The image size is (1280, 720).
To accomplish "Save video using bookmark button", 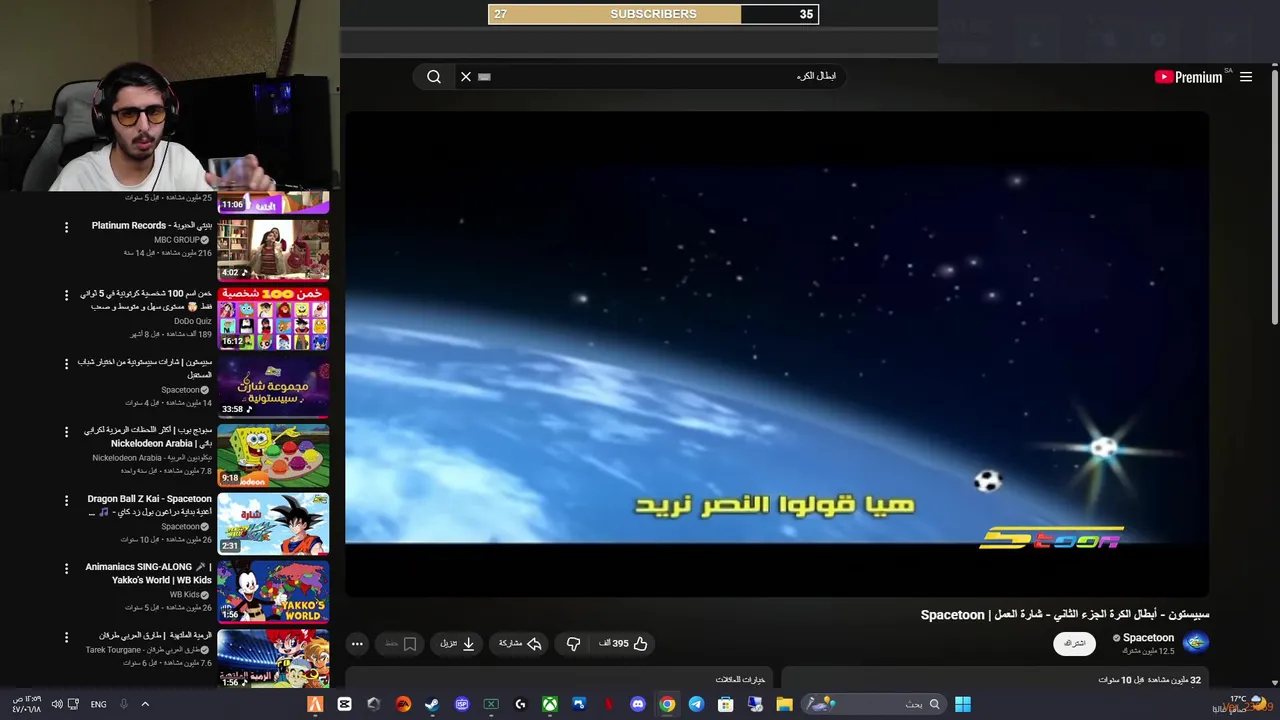I will coord(401,644).
